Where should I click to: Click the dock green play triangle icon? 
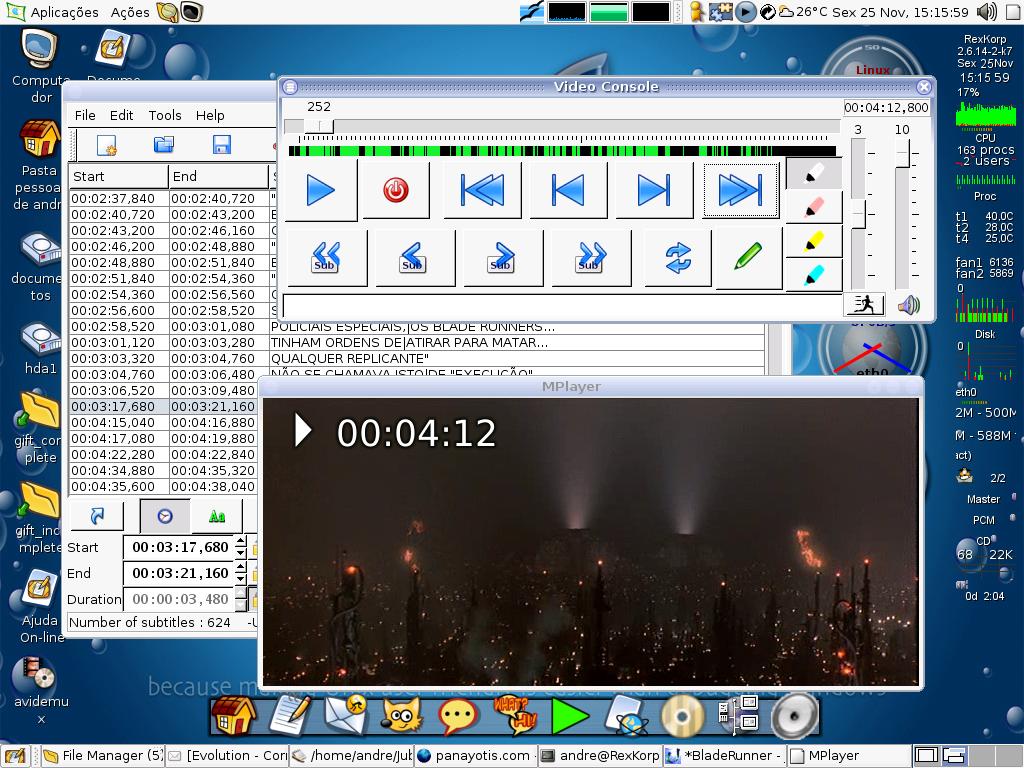[570, 716]
